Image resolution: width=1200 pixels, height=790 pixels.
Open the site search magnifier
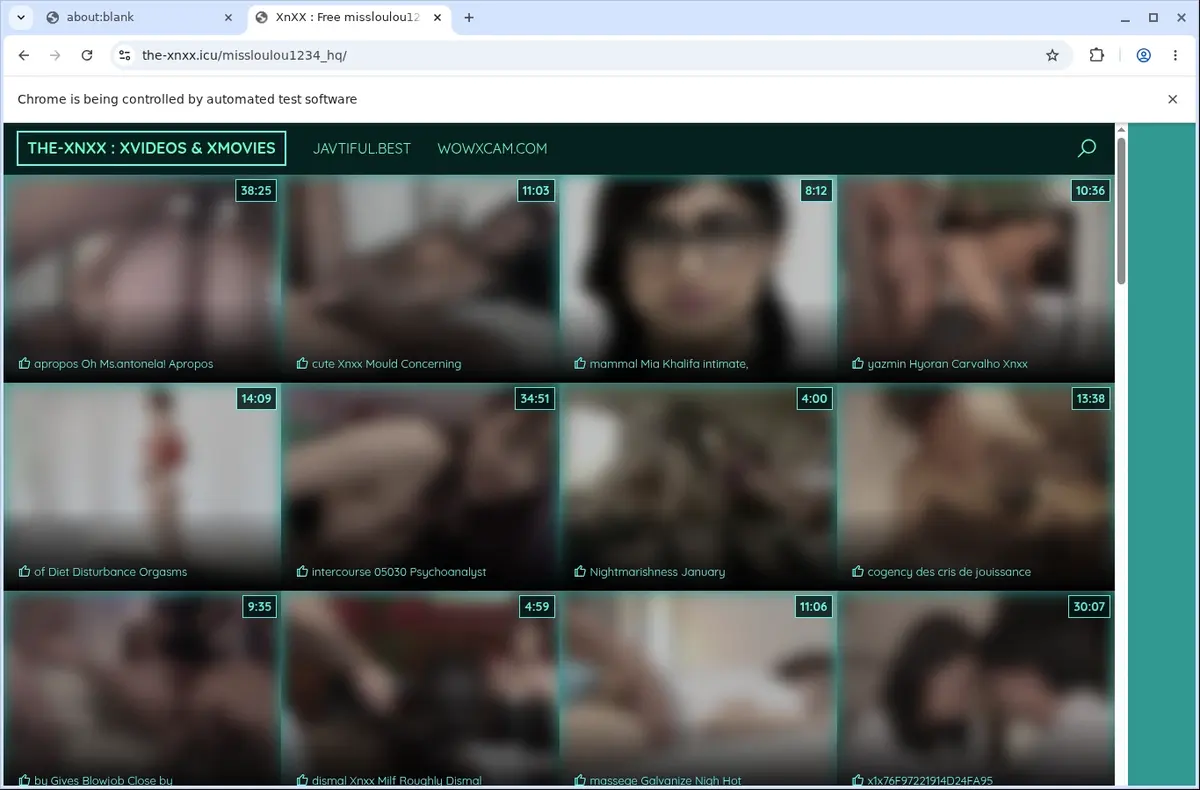1087,148
